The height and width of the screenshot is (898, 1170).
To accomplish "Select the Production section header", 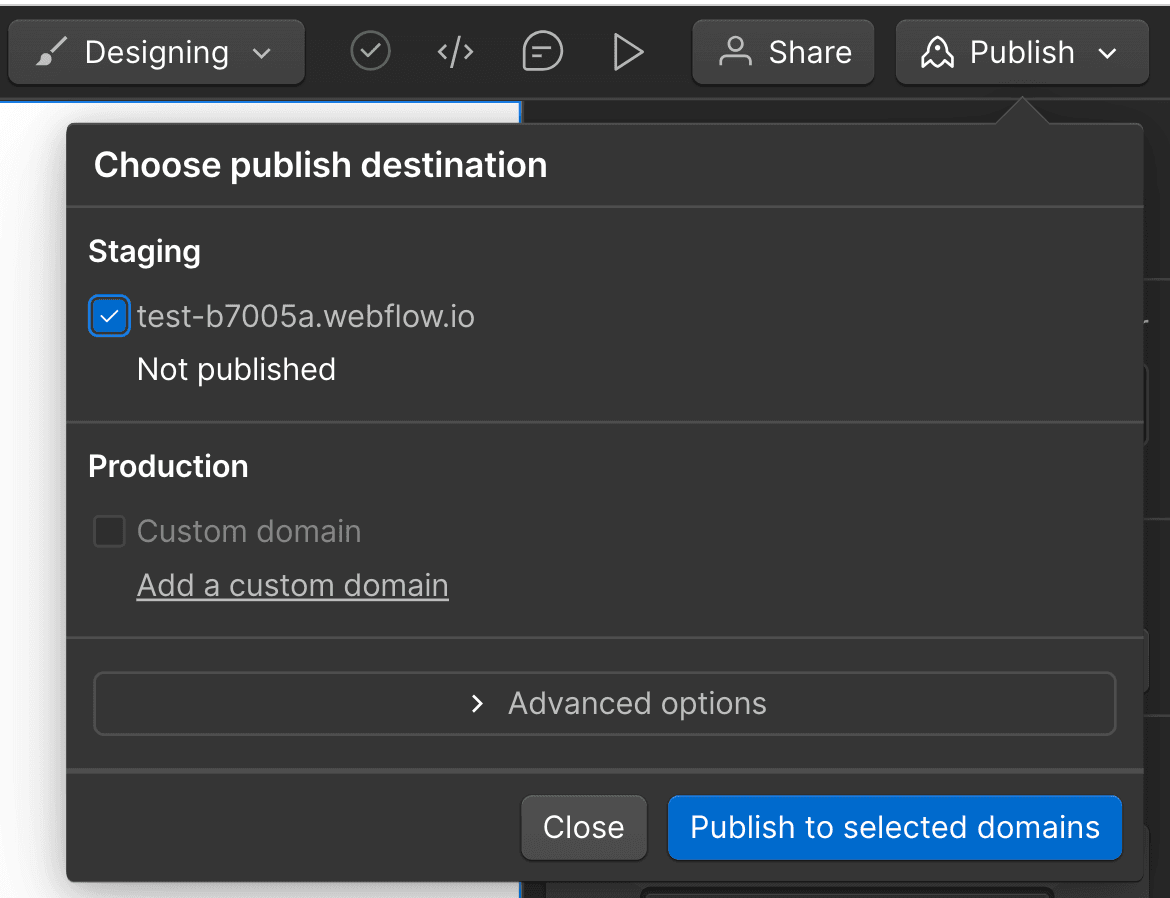I will tap(167, 466).
